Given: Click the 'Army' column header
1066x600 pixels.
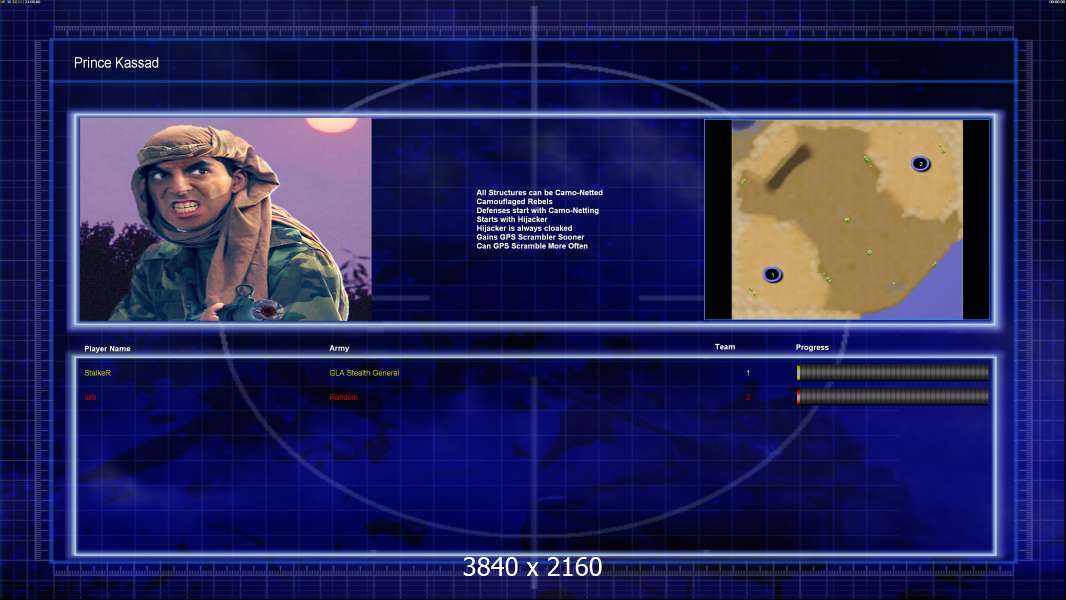Looking at the screenshot, I should pos(339,348).
